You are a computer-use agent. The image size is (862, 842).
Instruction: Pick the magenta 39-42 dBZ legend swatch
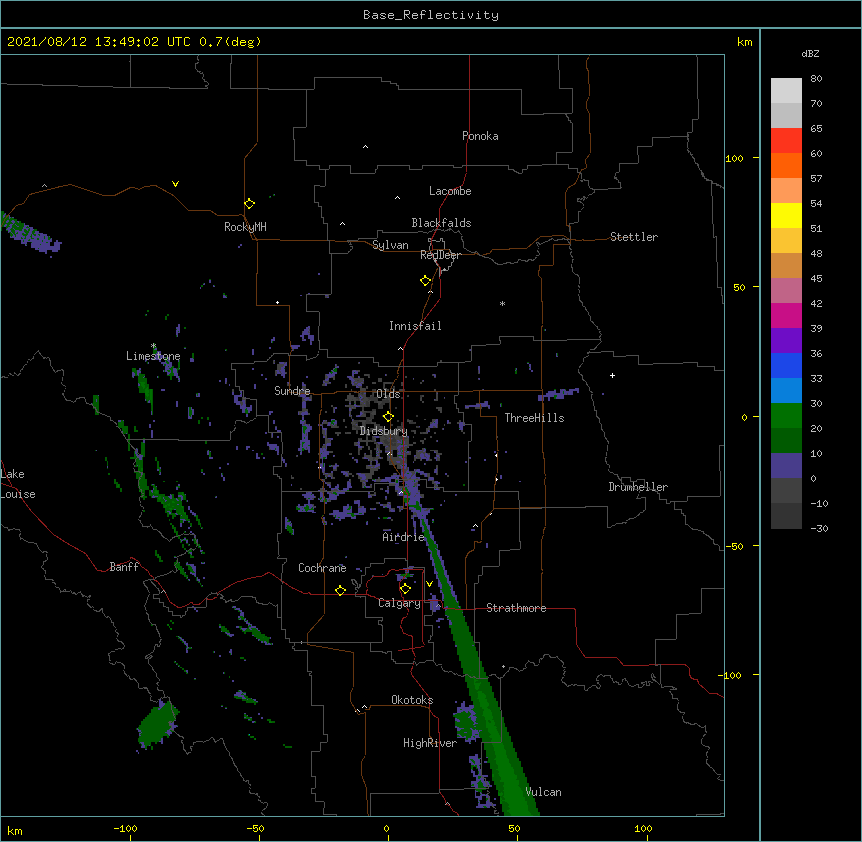coord(786,315)
